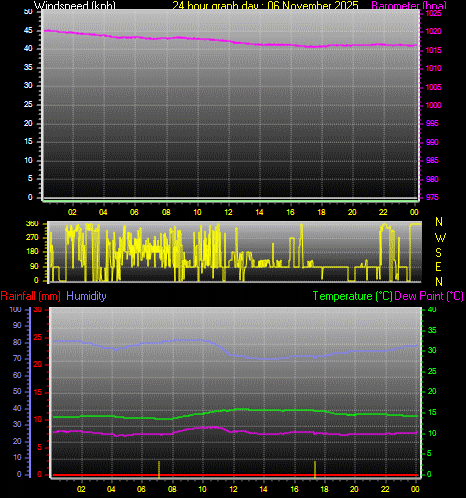Click hour "18" under the windspeed graph
Screen dimensions: 466x498
(321, 212)
